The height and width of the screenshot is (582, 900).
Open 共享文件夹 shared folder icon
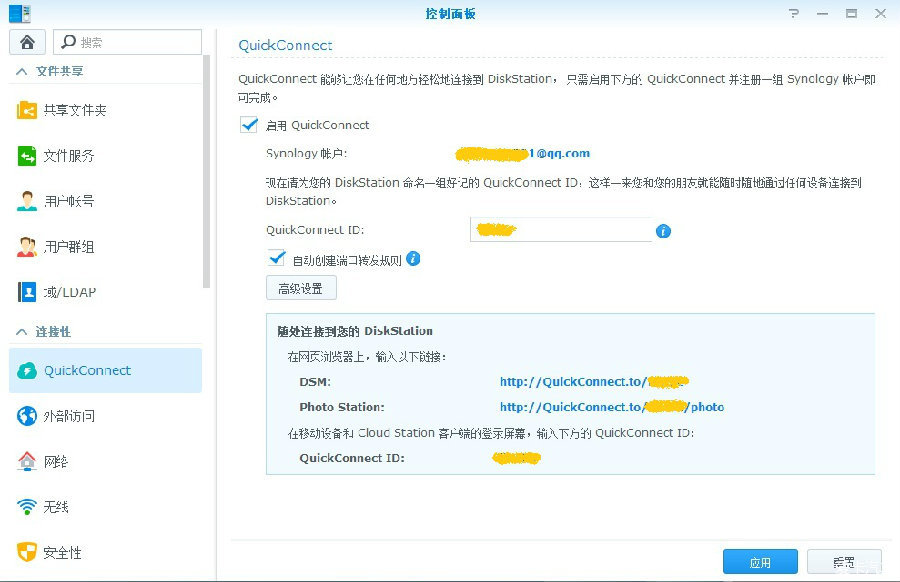pos(27,110)
